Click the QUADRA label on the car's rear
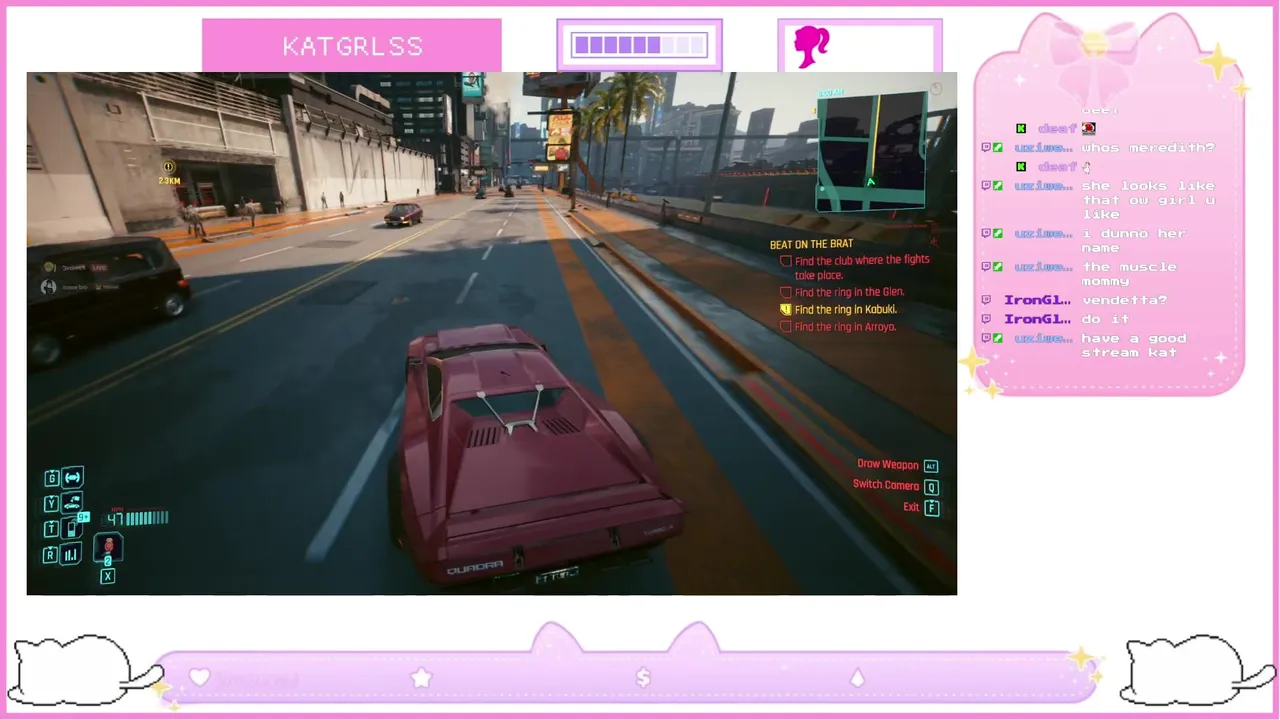The height and width of the screenshot is (720, 1280). 475,569
